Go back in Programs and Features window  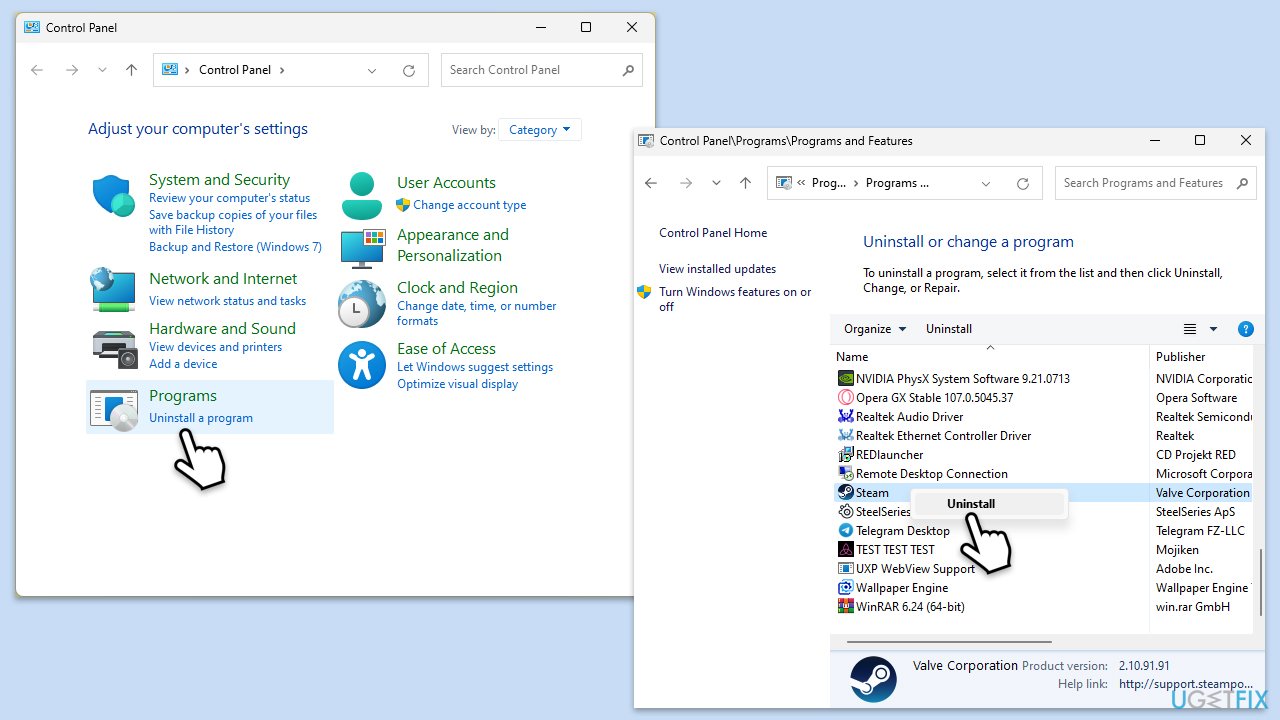point(651,183)
